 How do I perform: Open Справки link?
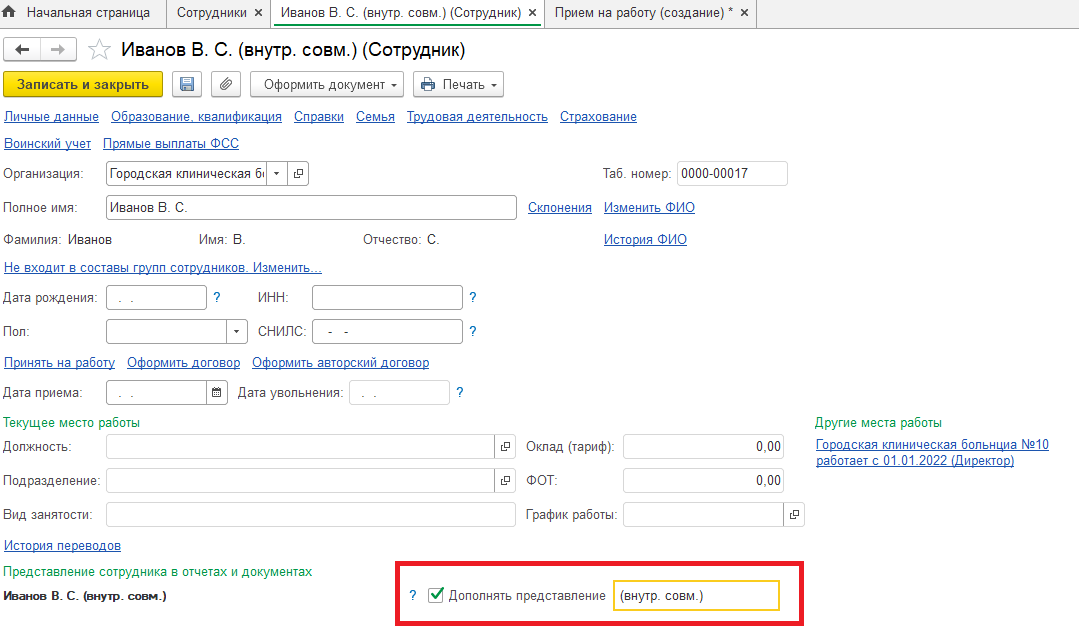(x=319, y=116)
